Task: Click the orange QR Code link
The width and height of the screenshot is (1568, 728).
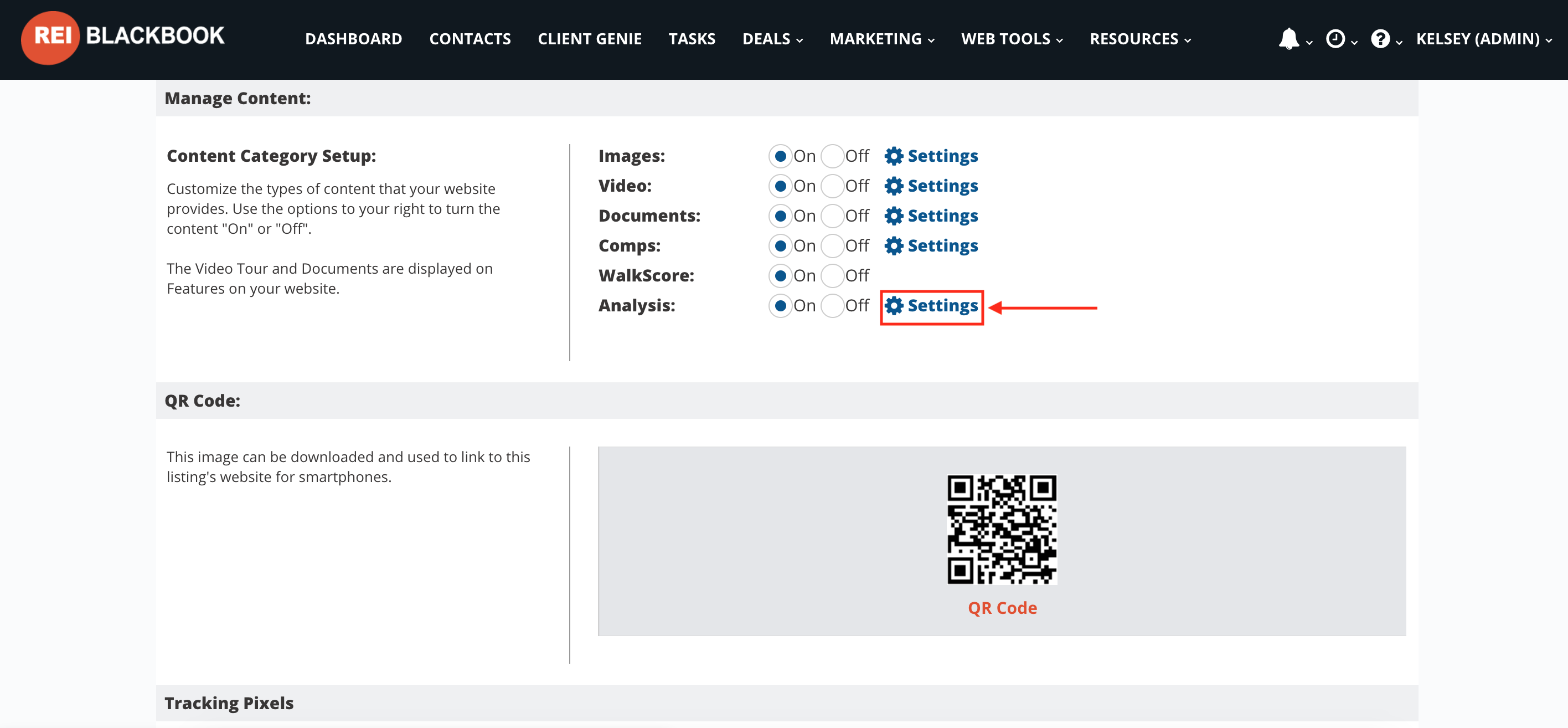Action: [1002, 607]
